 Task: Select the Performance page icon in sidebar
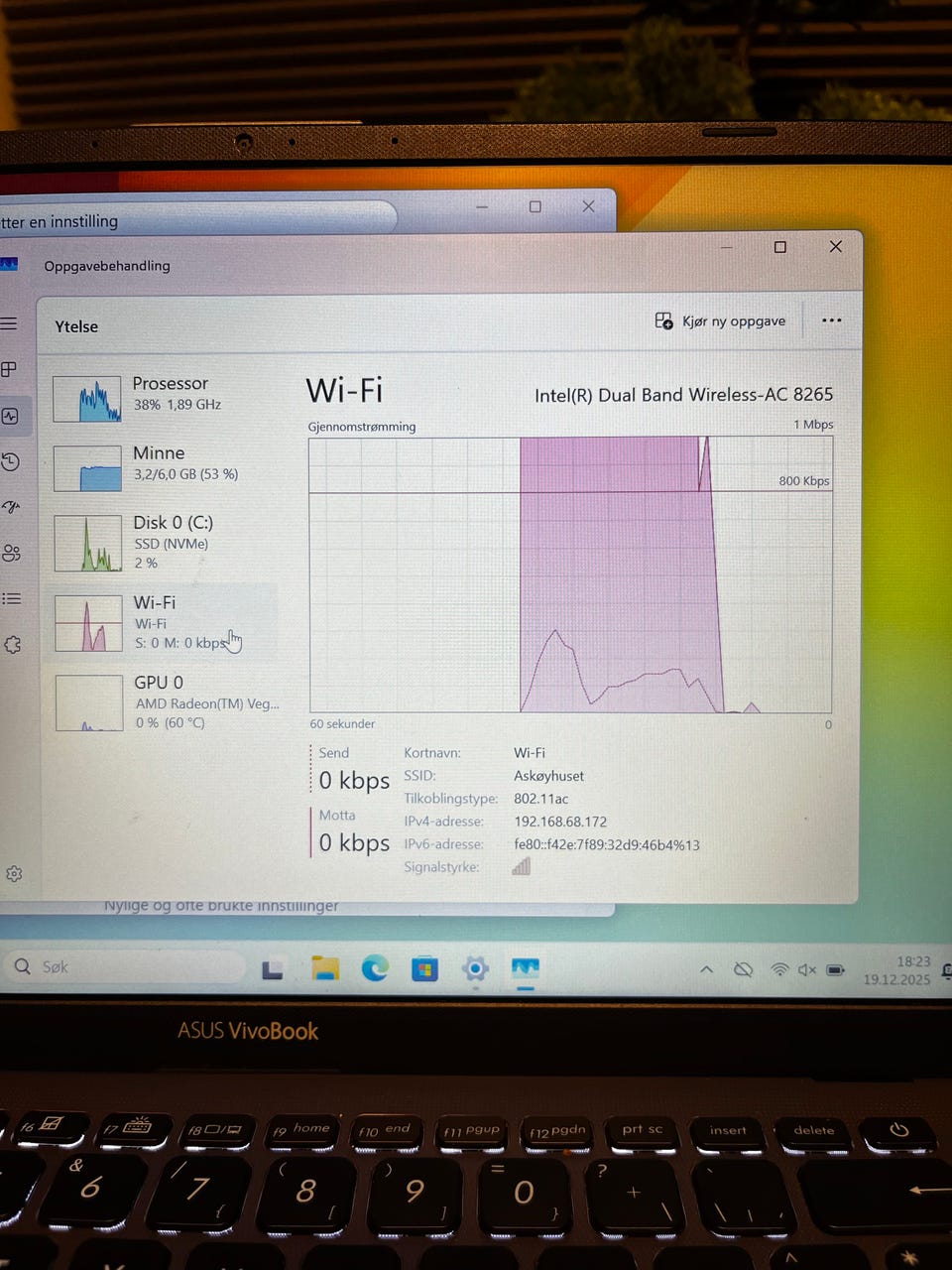pos(10,416)
